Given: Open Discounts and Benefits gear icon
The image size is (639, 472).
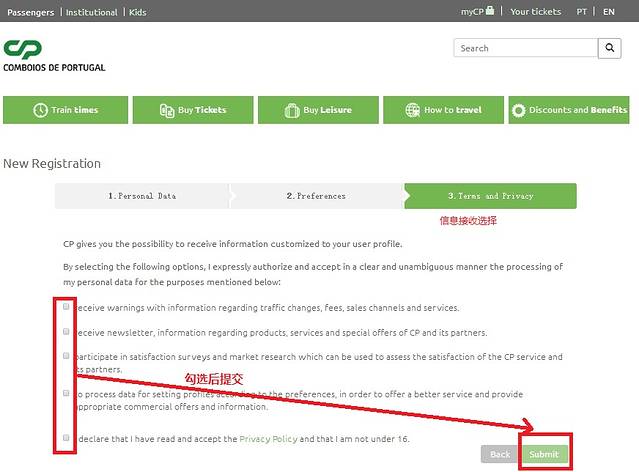Looking at the screenshot, I should (518, 110).
